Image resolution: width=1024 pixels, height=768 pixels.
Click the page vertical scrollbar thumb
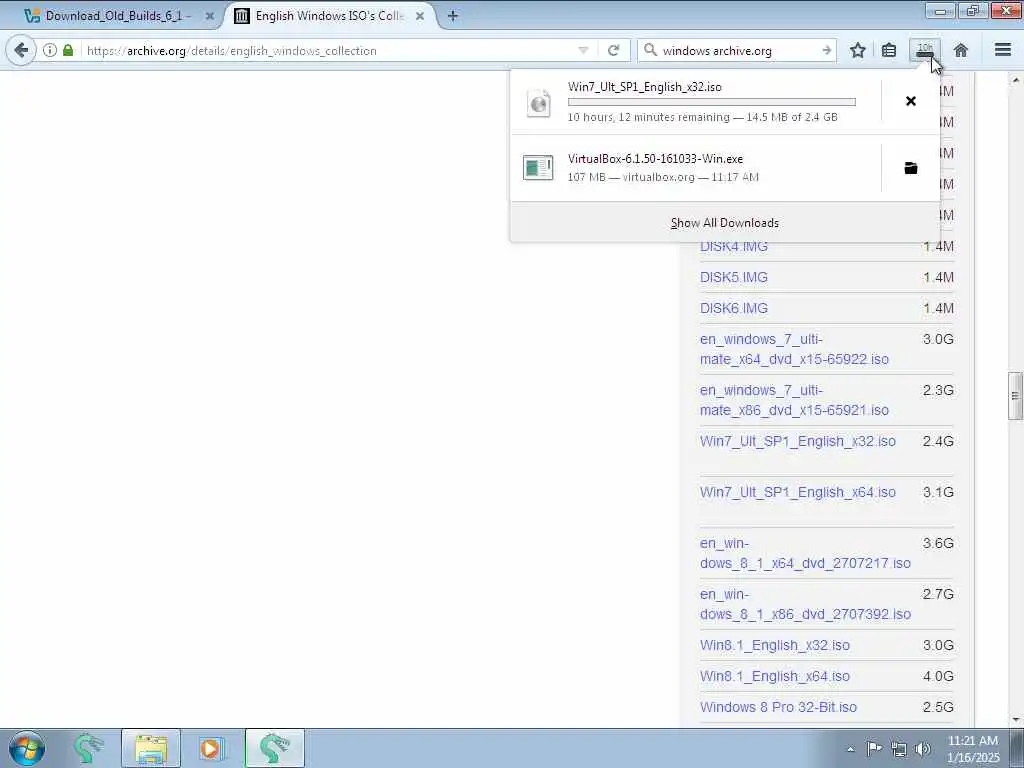[x=1015, y=396]
